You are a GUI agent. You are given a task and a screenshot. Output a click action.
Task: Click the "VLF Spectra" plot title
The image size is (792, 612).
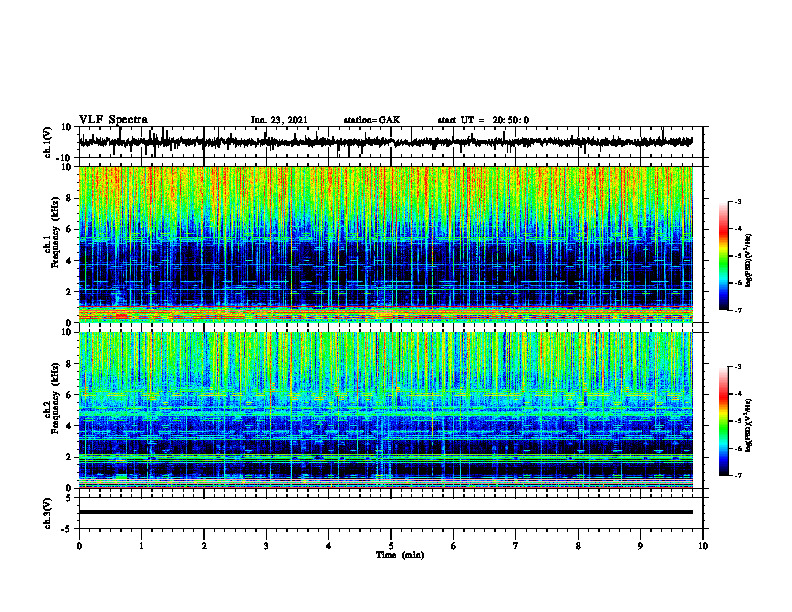click(113, 120)
